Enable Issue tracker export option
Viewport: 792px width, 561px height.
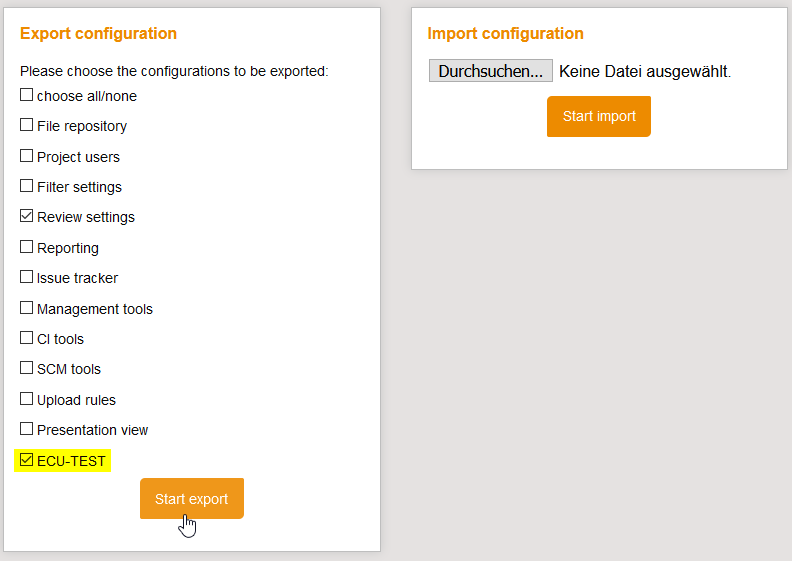27,277
